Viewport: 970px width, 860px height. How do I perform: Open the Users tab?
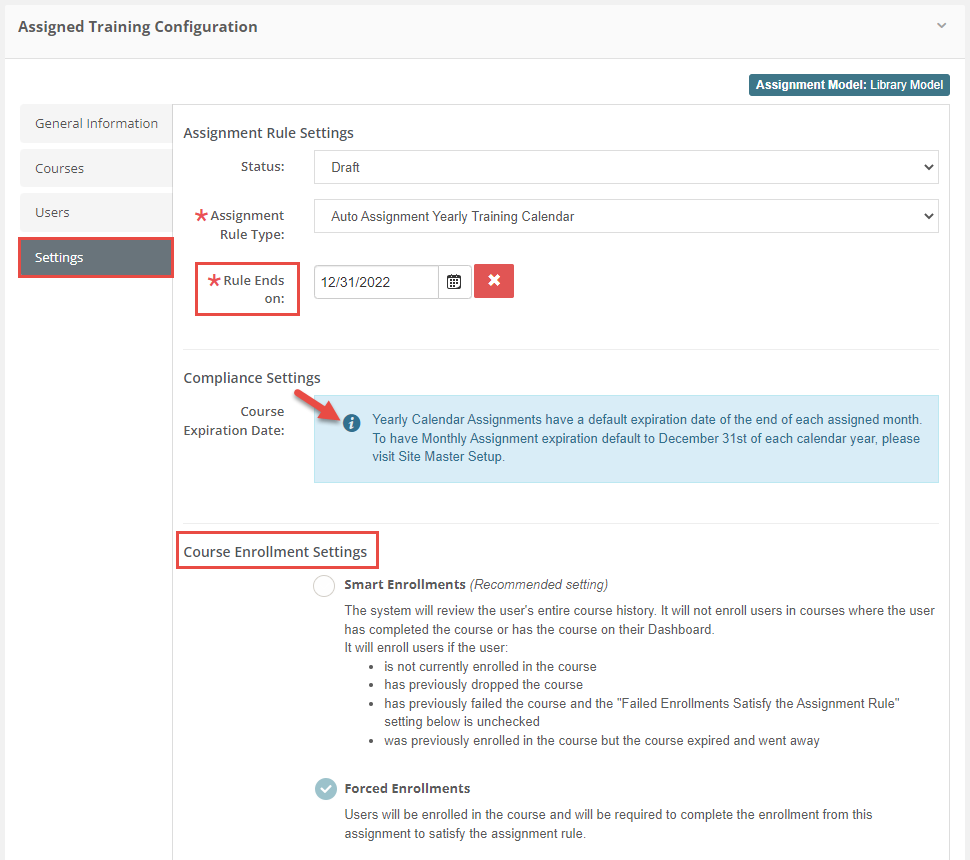click(x=95, y=212)
